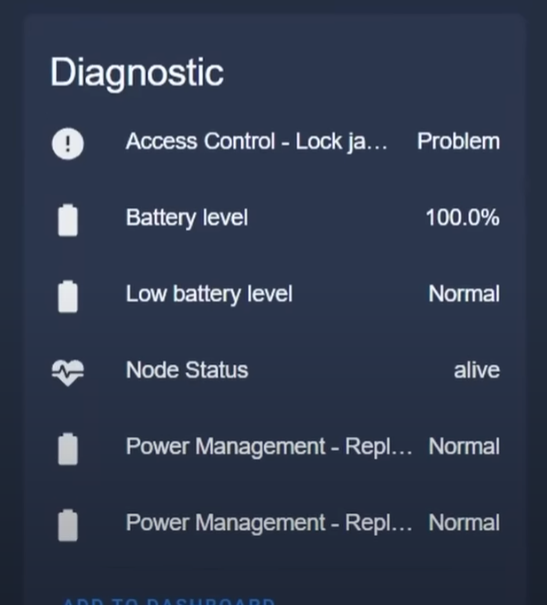This screenshot has height=605, width=547.
Task: Click the Problem state value
Action: 458,141
